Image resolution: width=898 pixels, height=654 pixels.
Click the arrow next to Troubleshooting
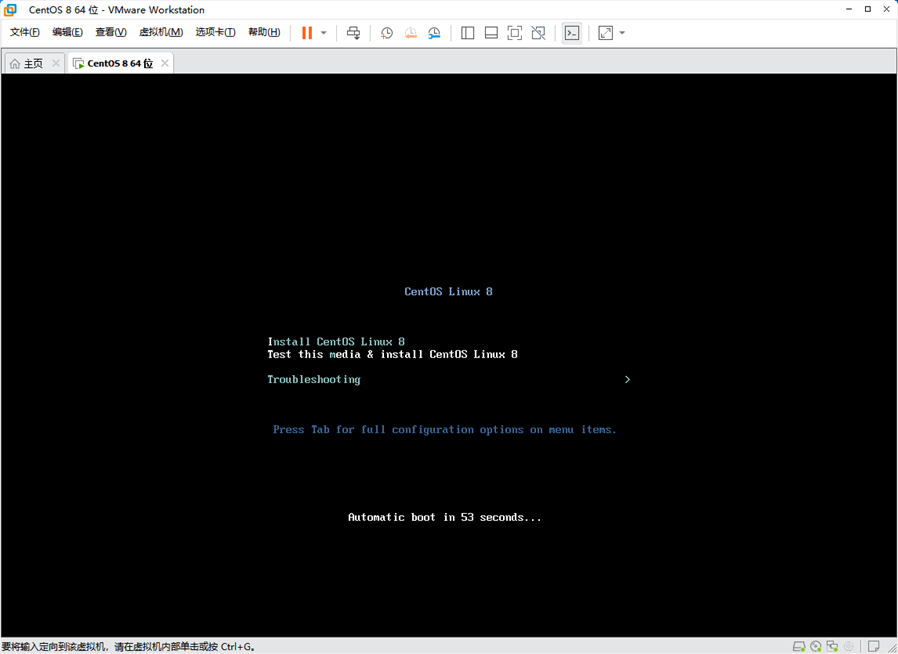tap(628, 380)
